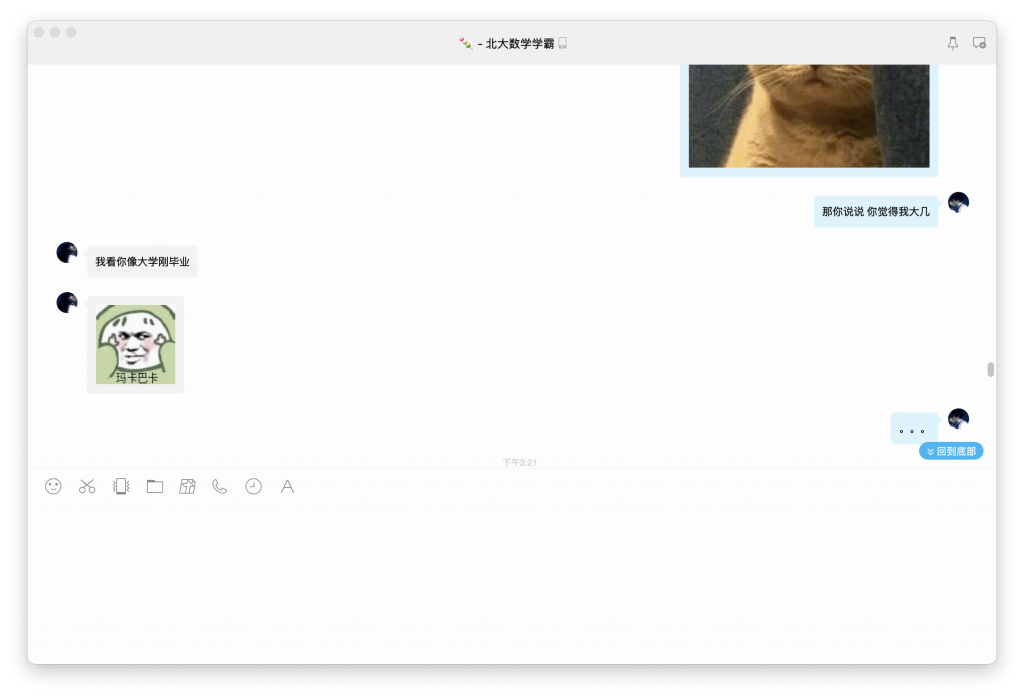Click the map icon in the chat toolbar

(x=187, y=486)
